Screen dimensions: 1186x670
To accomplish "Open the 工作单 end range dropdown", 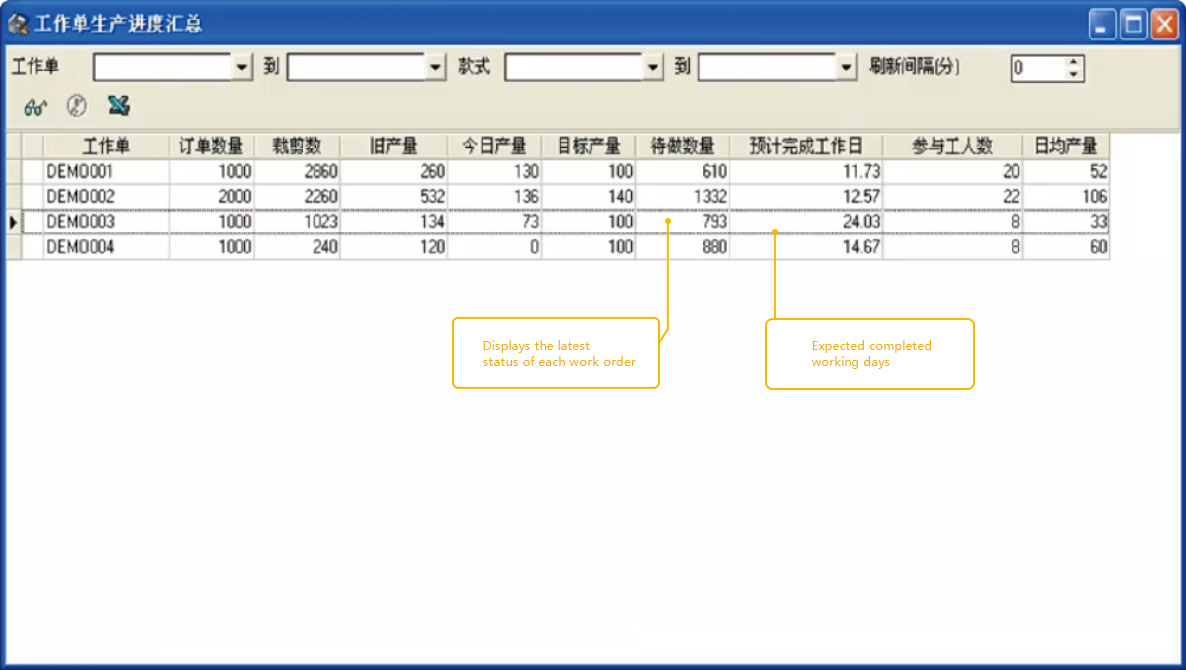I will point(436,68).
